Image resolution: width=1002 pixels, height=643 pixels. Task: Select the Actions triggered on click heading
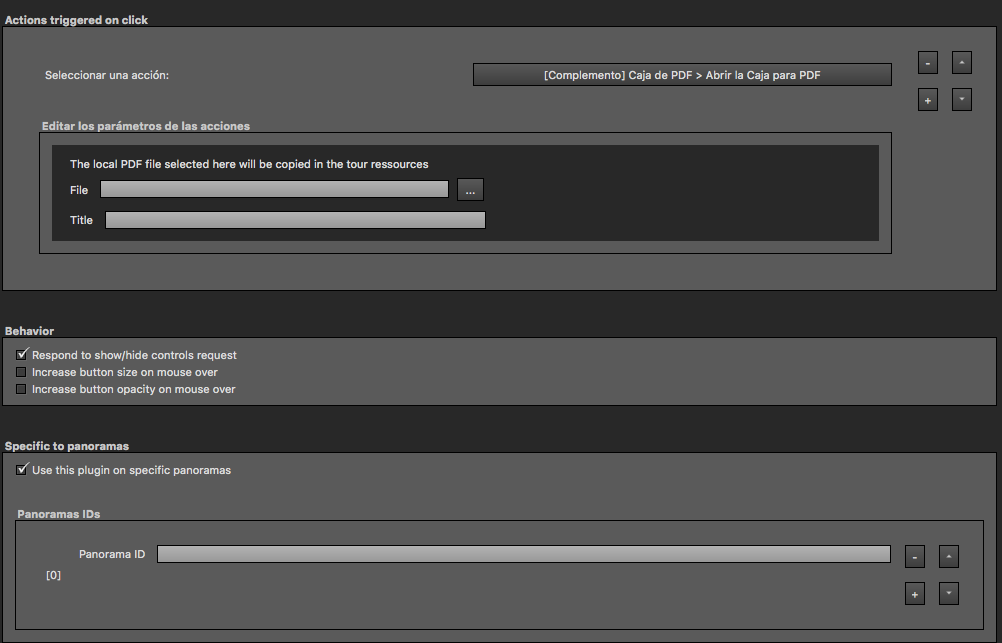pos(76,20)
